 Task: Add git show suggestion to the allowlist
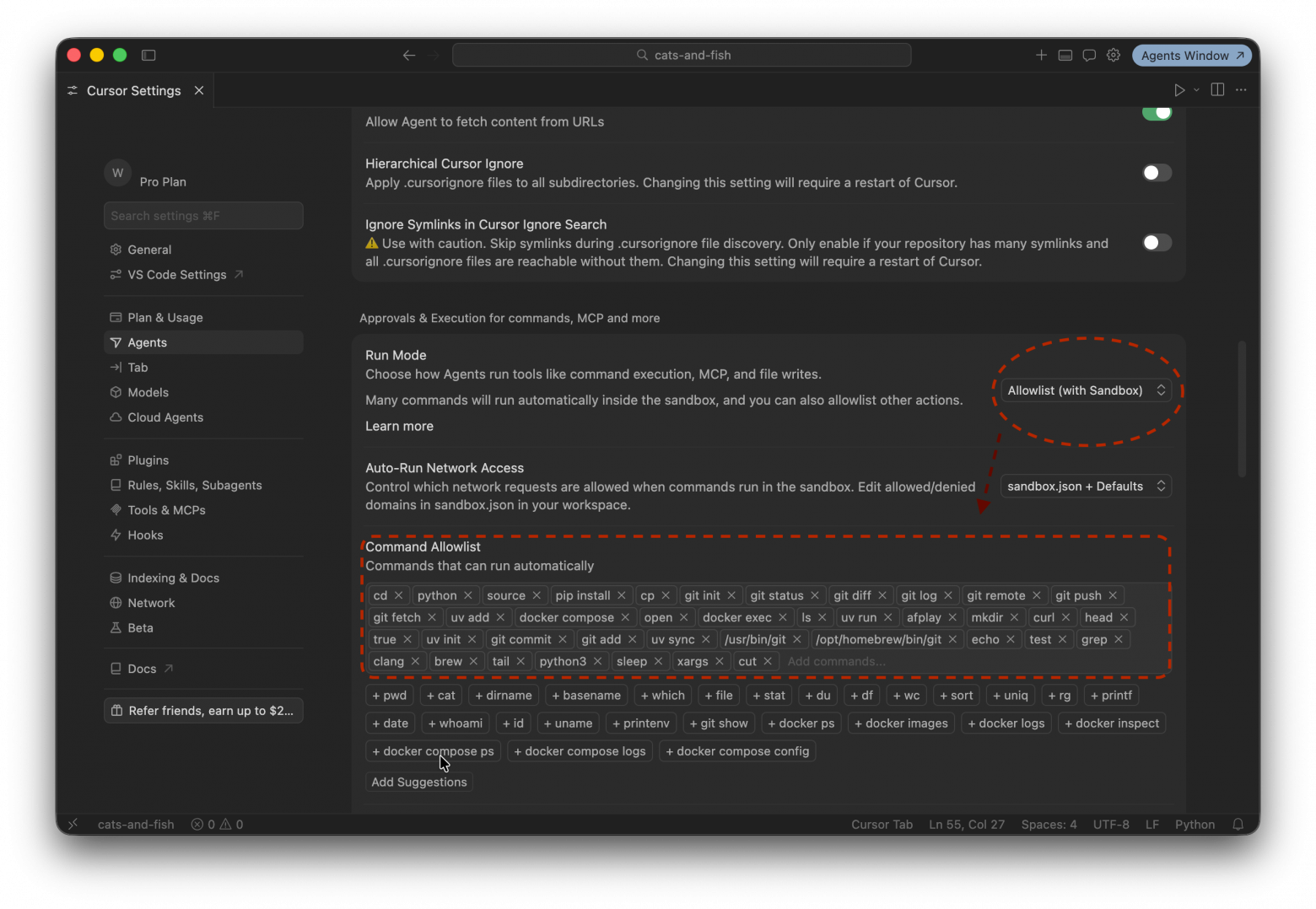[719, 723]
